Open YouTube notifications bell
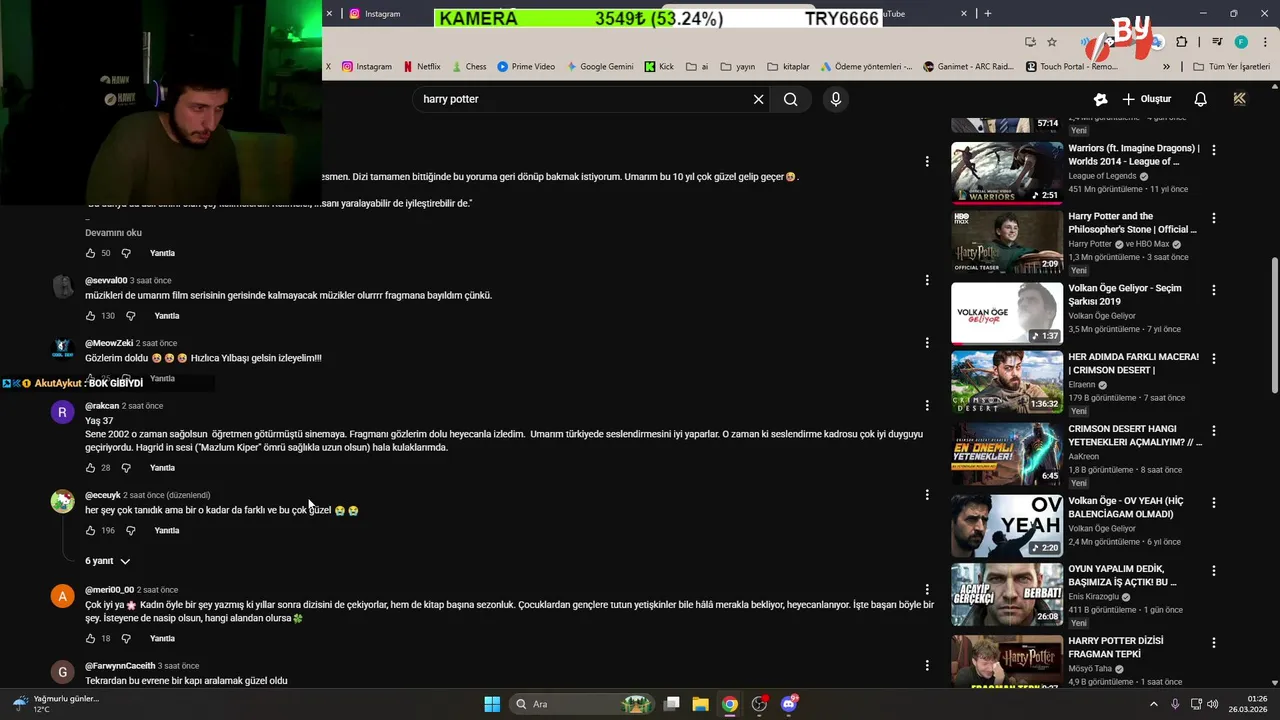Screen dimensions: 1280x720 pos(1201,99)
